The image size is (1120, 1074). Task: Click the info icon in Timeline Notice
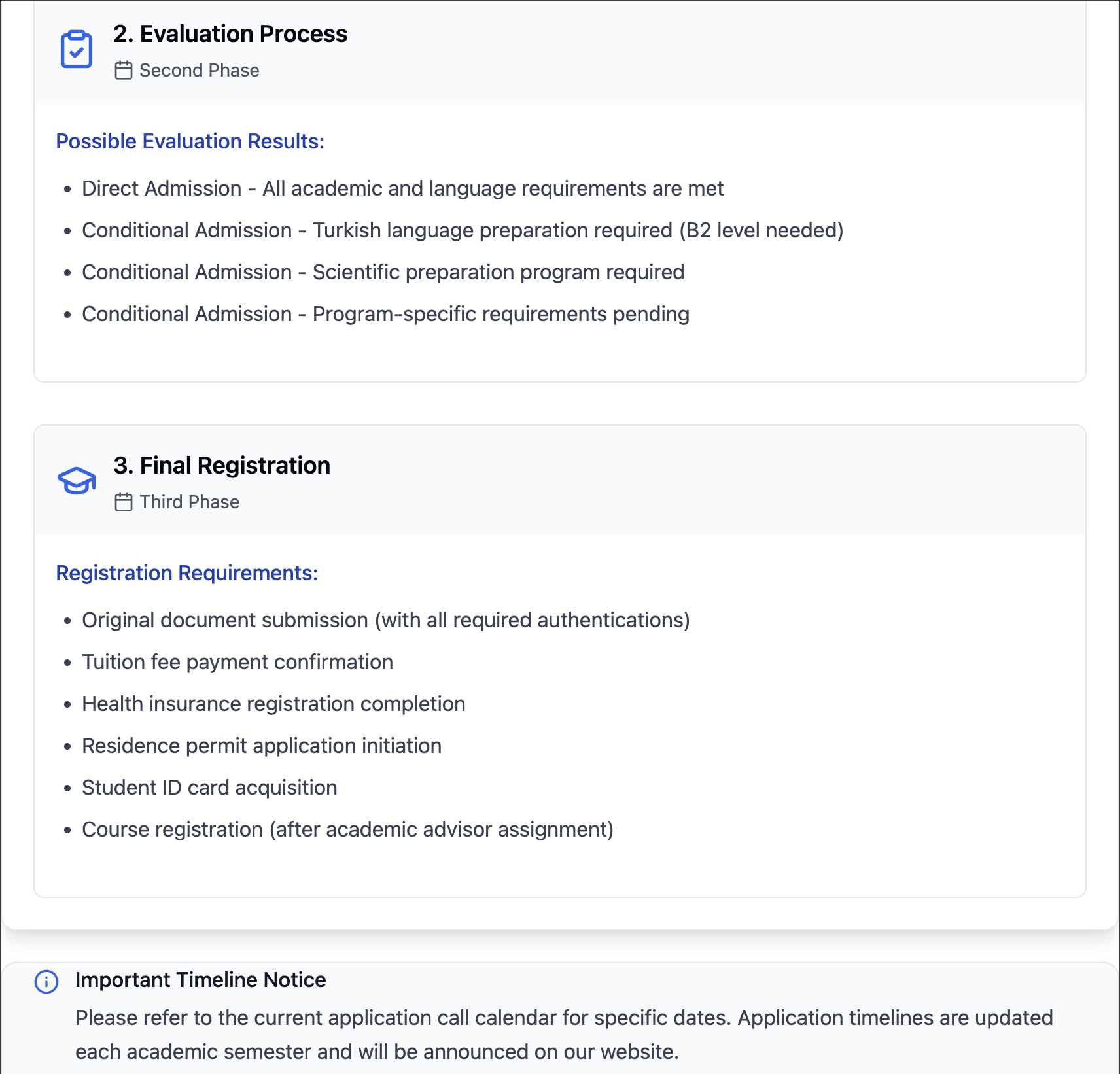(x=46, y=982)
